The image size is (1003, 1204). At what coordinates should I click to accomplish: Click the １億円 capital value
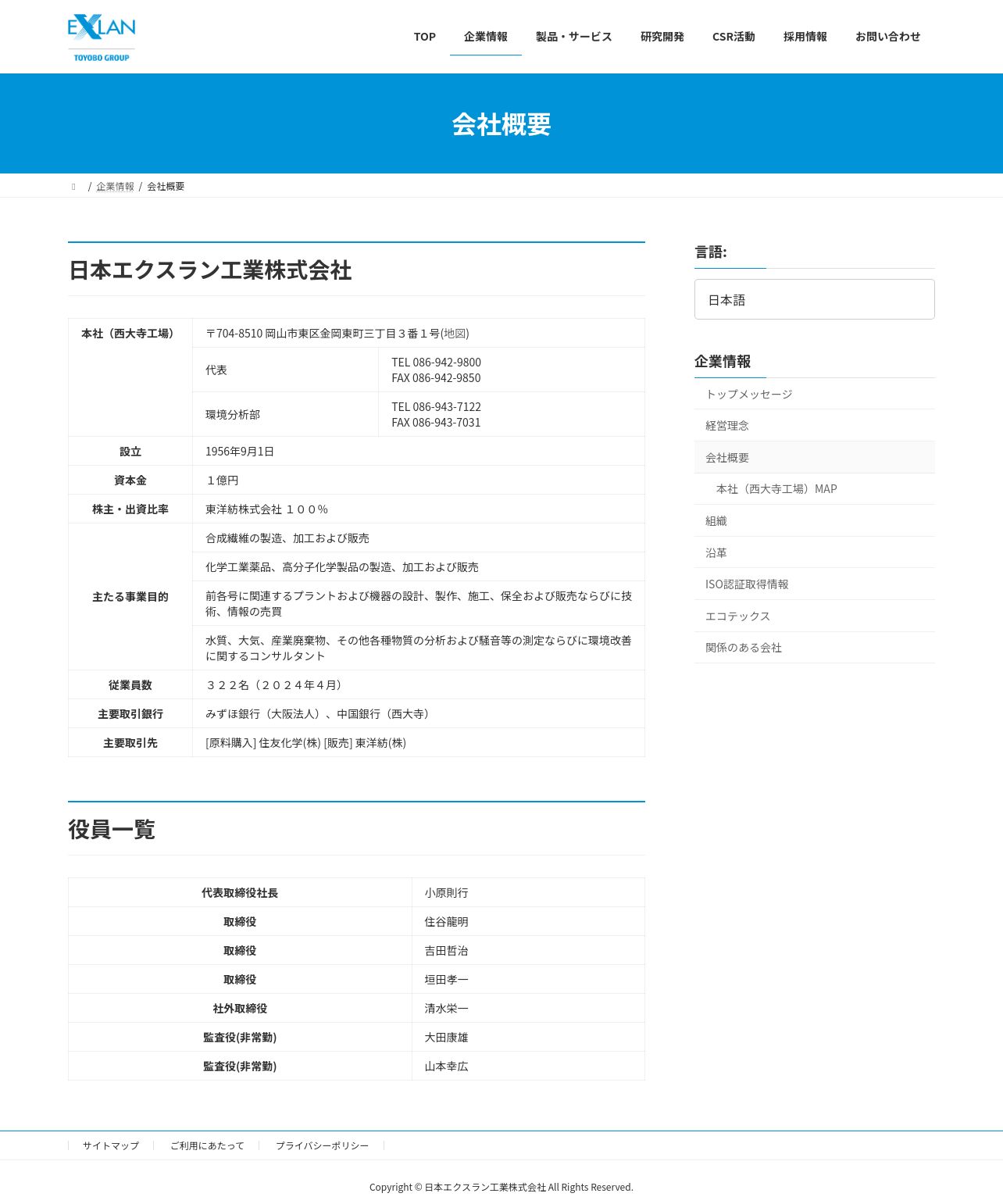tap(222, 481)
